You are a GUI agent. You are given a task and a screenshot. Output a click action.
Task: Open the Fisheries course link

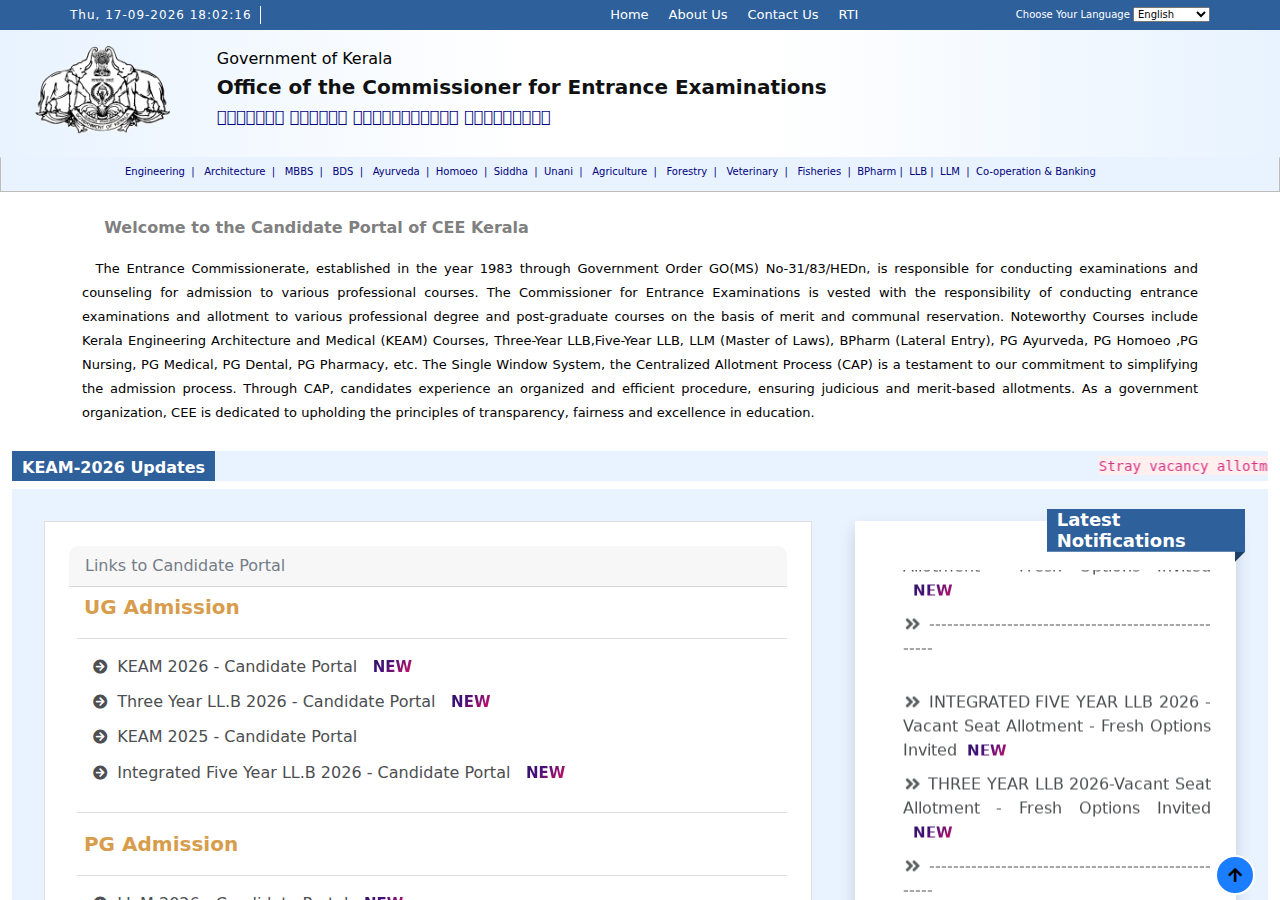(x=819, y=172)
